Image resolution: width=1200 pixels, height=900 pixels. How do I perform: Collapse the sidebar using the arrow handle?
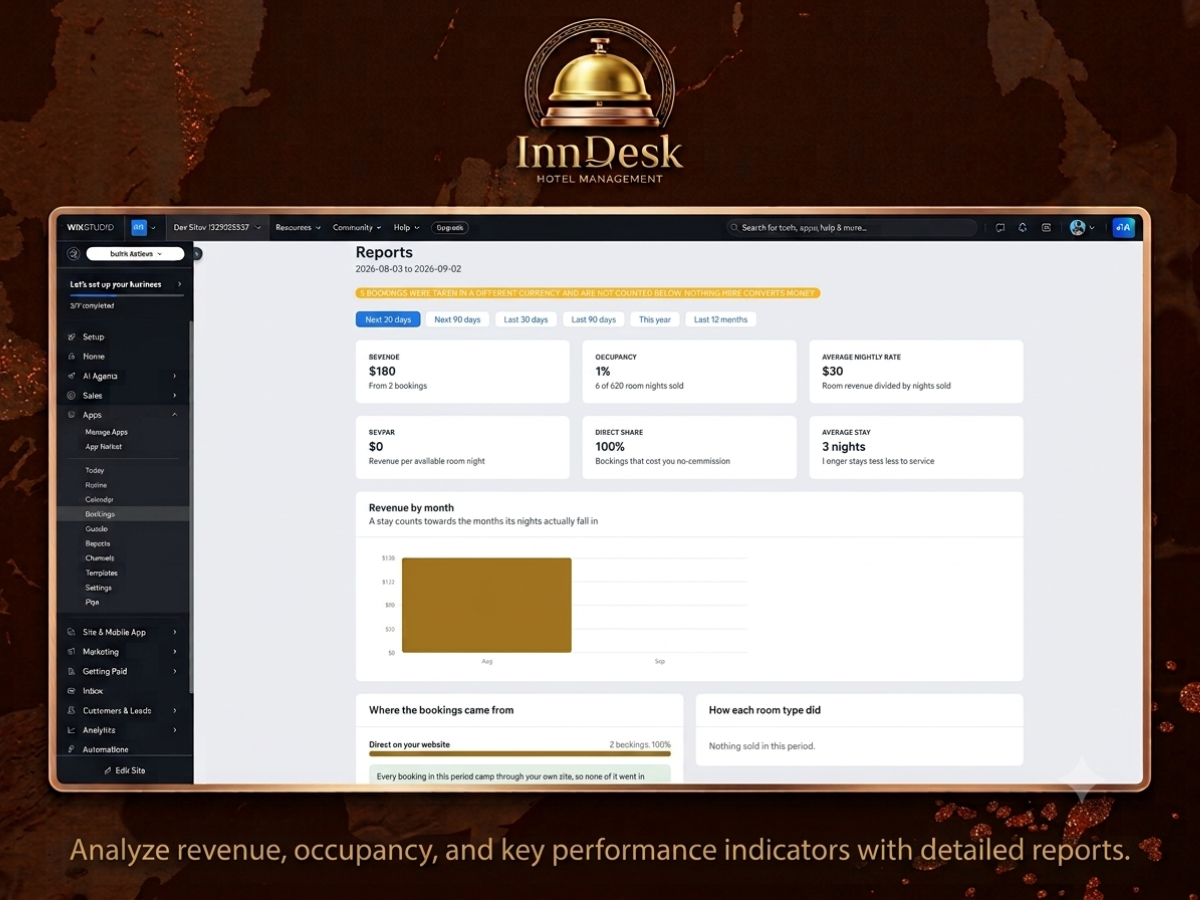(197, 254)
